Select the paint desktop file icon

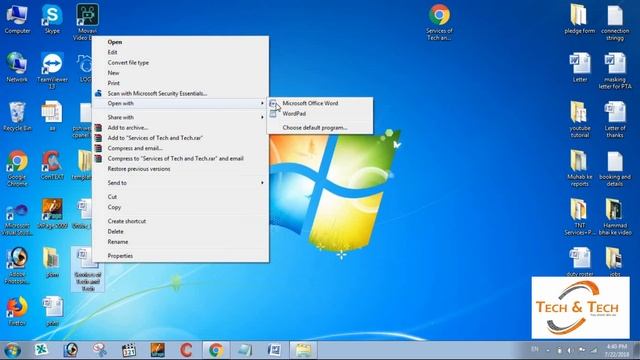pos(52,311)
